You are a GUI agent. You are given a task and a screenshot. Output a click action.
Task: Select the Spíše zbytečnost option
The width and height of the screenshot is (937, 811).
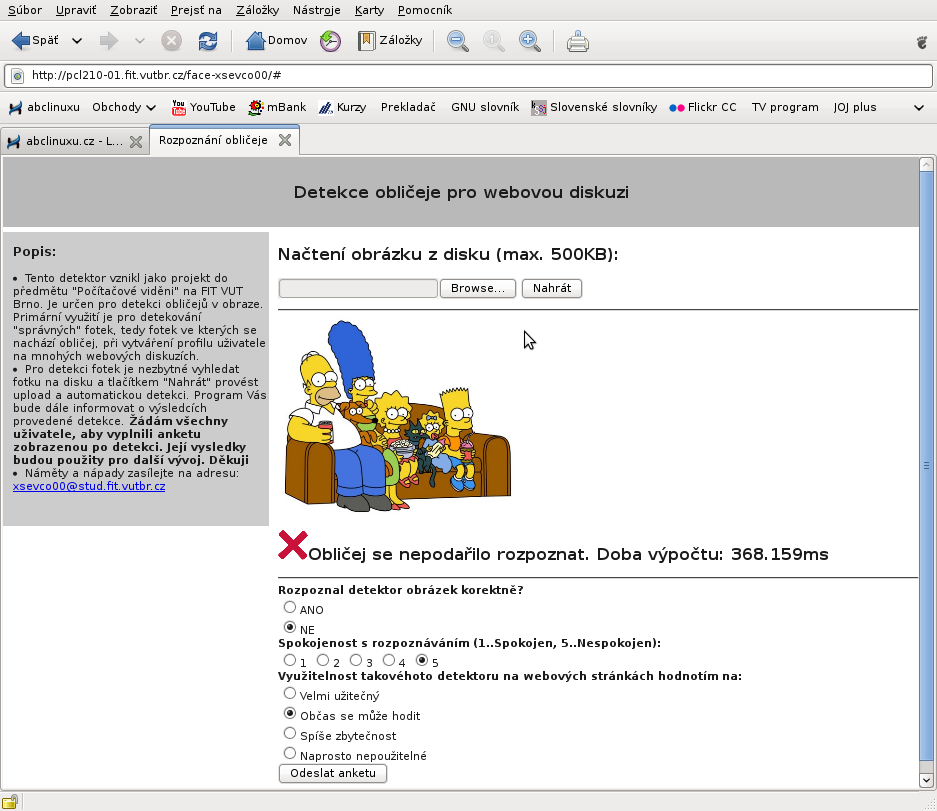(290, 733)
